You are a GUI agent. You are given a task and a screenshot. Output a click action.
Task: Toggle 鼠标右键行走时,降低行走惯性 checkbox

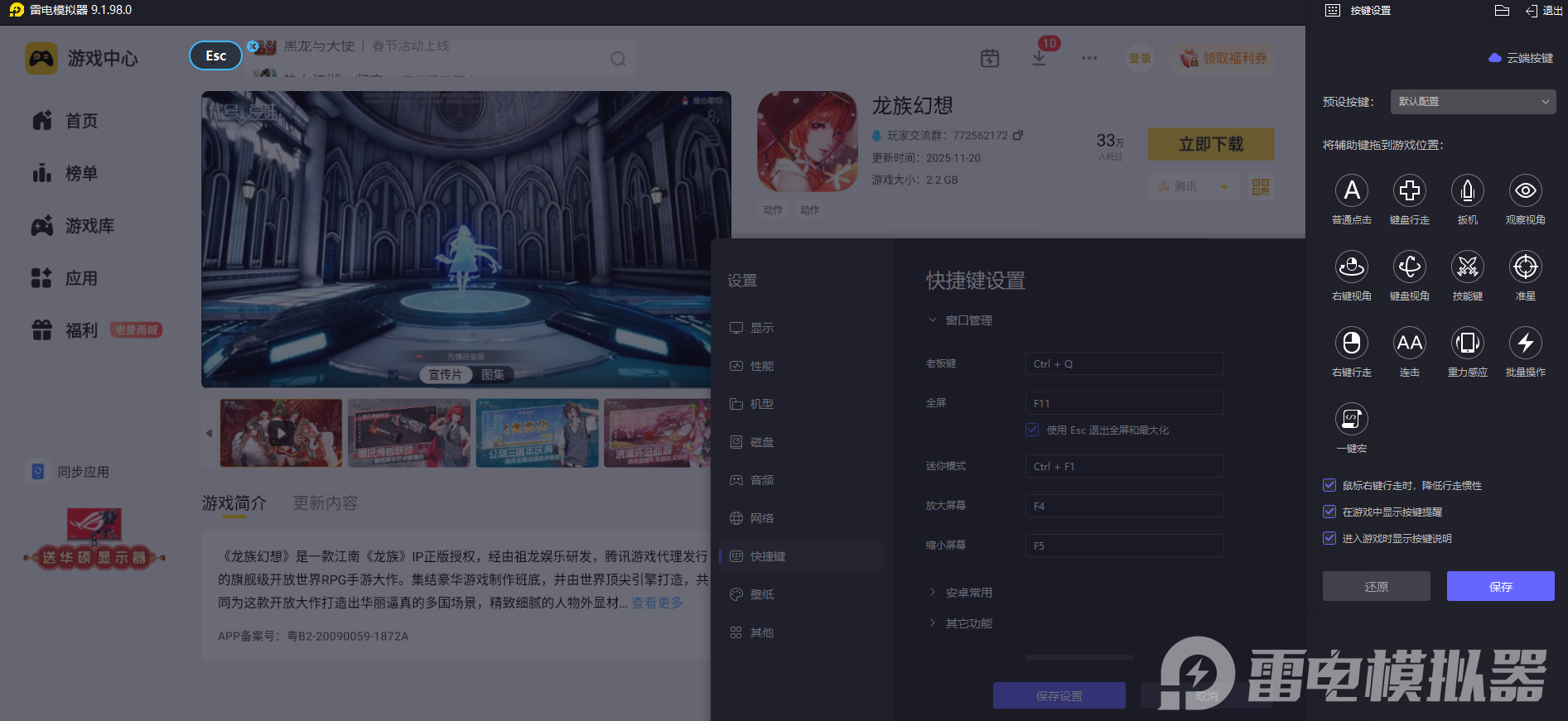coord(1329,485)
